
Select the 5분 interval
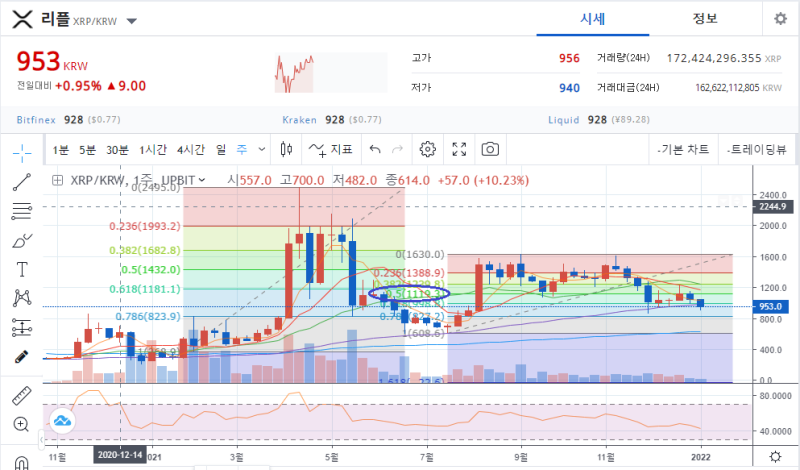pyautogui.click(x=87, y=150)
